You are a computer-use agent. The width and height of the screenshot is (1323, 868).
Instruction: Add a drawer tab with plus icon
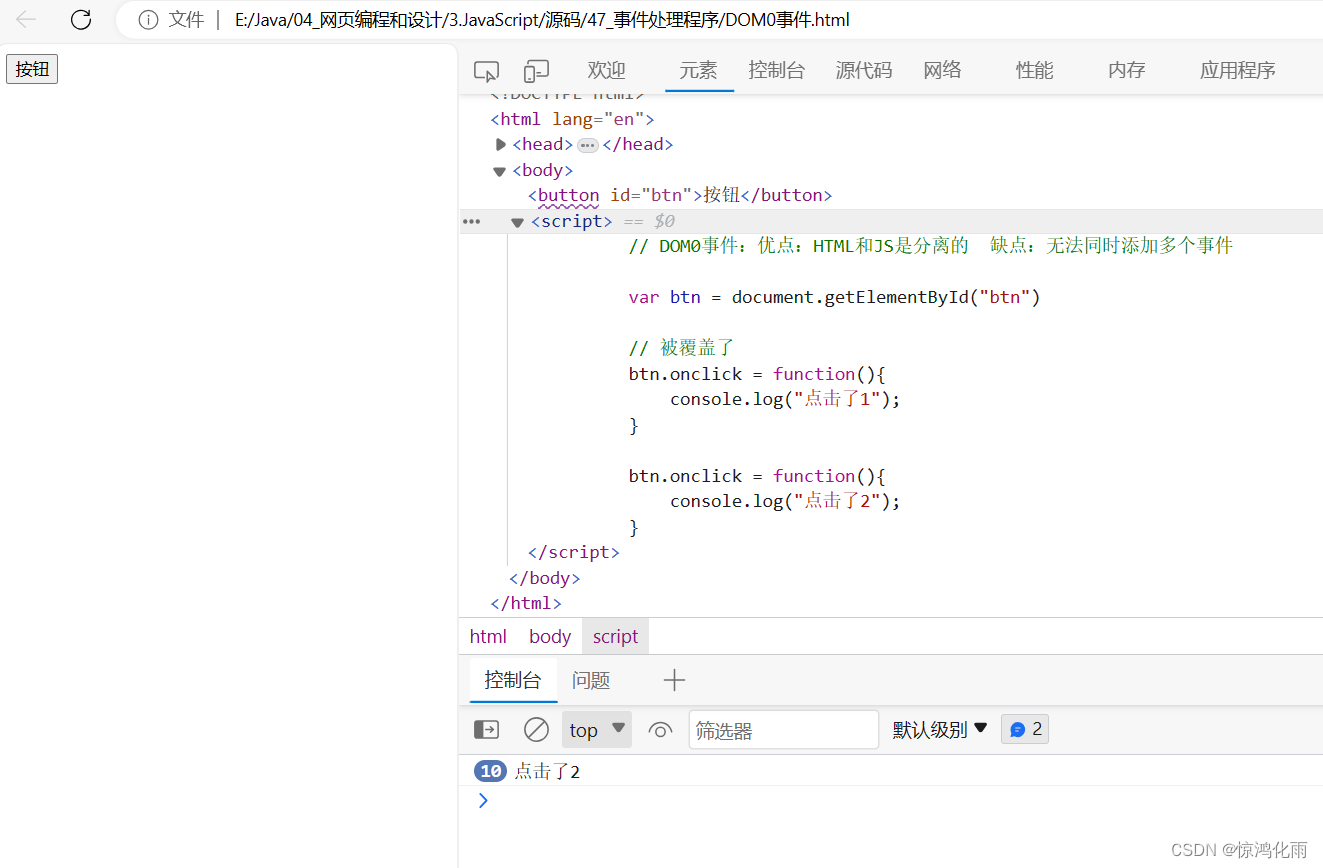[674, 680]
